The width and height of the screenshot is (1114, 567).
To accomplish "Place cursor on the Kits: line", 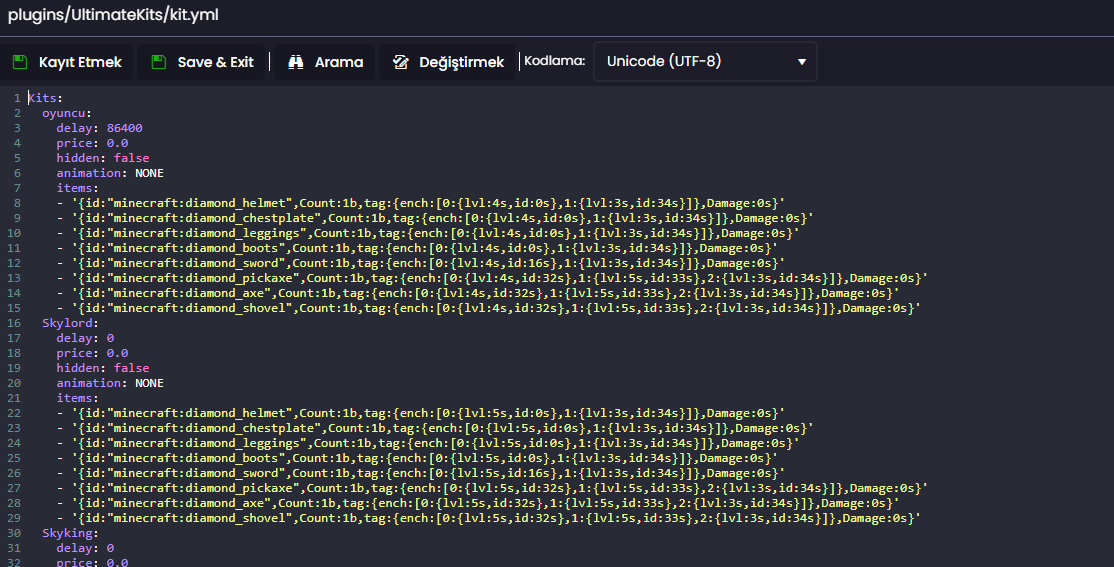I will point(45,98).
